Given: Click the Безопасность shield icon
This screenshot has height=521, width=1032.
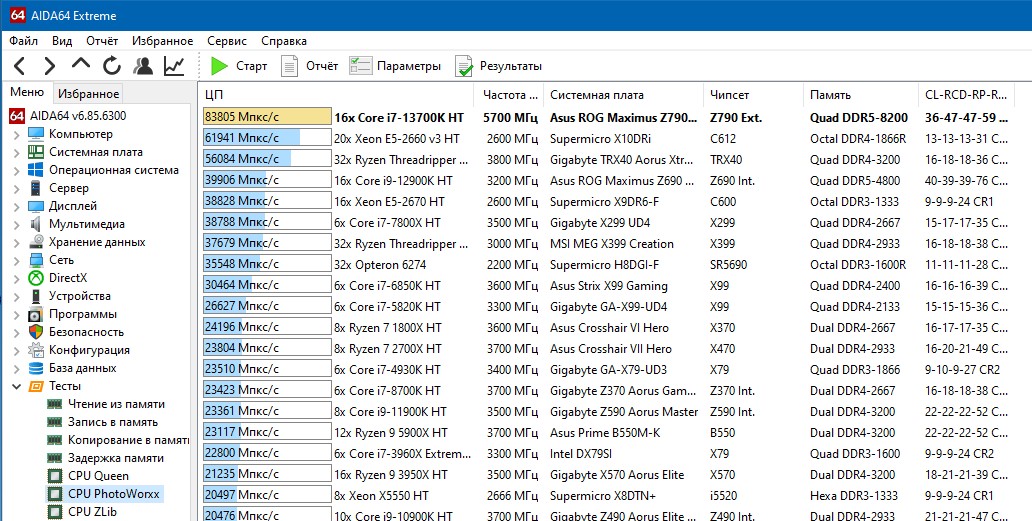Looking at the screenshot, I should (x=36, y=332).
